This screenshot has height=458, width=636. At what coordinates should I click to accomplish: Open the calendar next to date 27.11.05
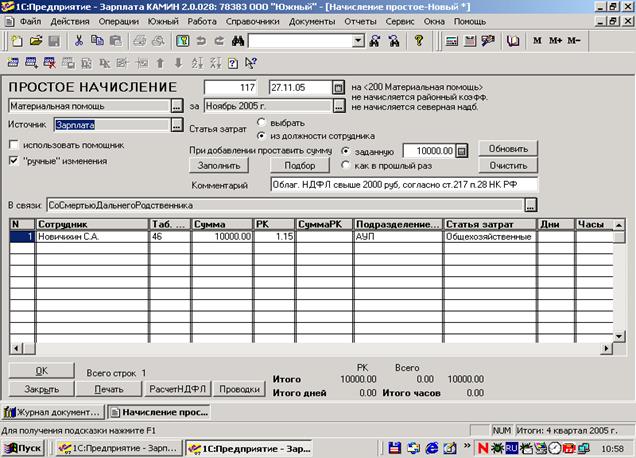(x=338, y=88)
